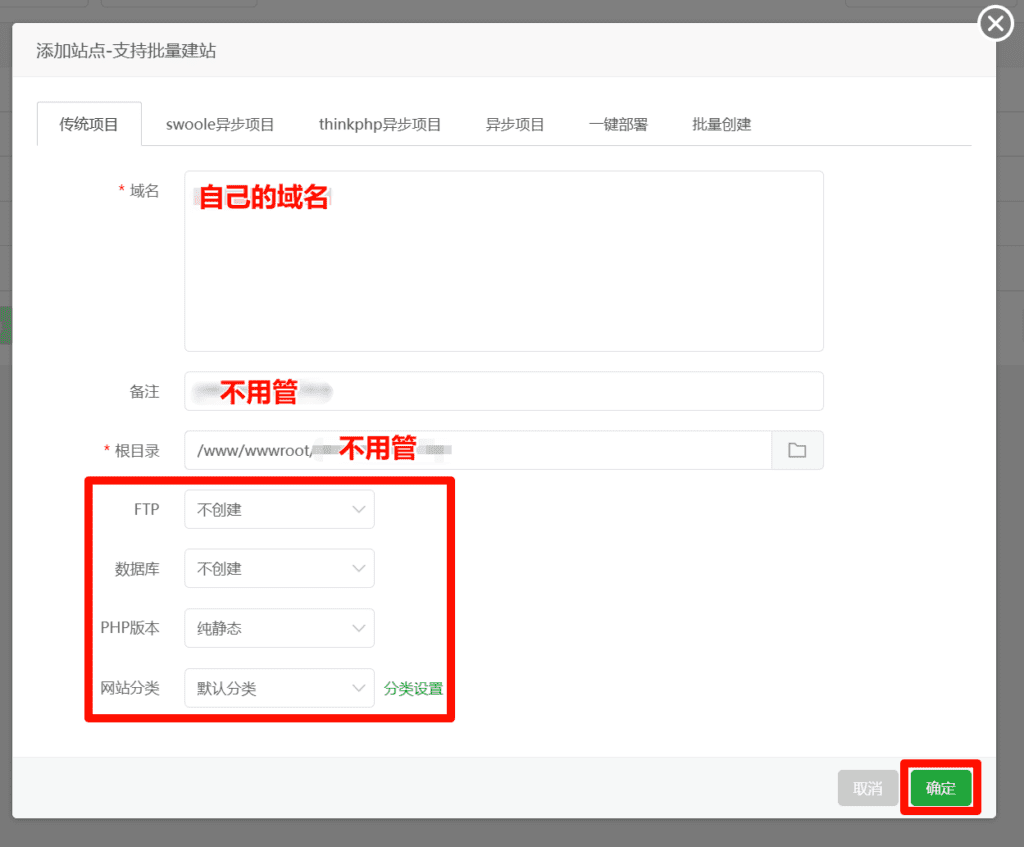The image size is (1024, 847).
Task: Select the 传统项目 tab
Action: coord(88,124)
